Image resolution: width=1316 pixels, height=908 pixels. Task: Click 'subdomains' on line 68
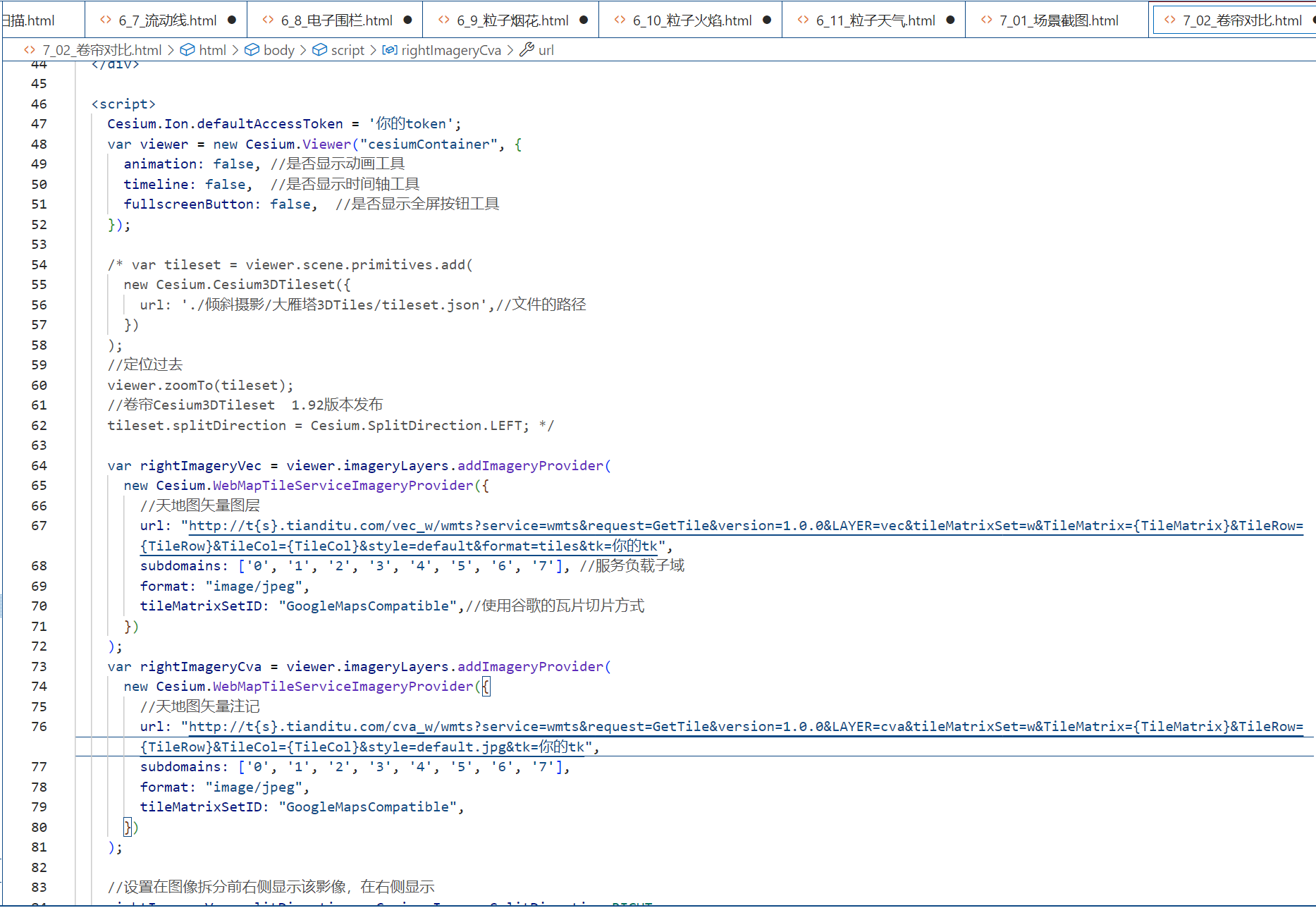180,566
